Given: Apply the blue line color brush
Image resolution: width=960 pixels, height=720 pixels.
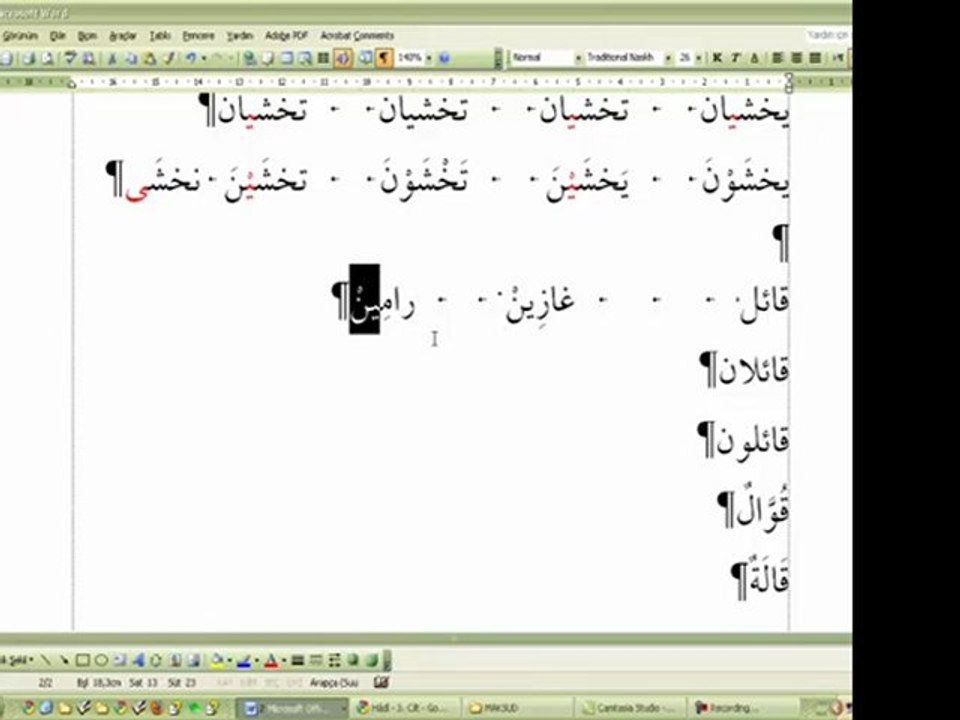Looking at the screenshot, I should click(x=244, y=660).
